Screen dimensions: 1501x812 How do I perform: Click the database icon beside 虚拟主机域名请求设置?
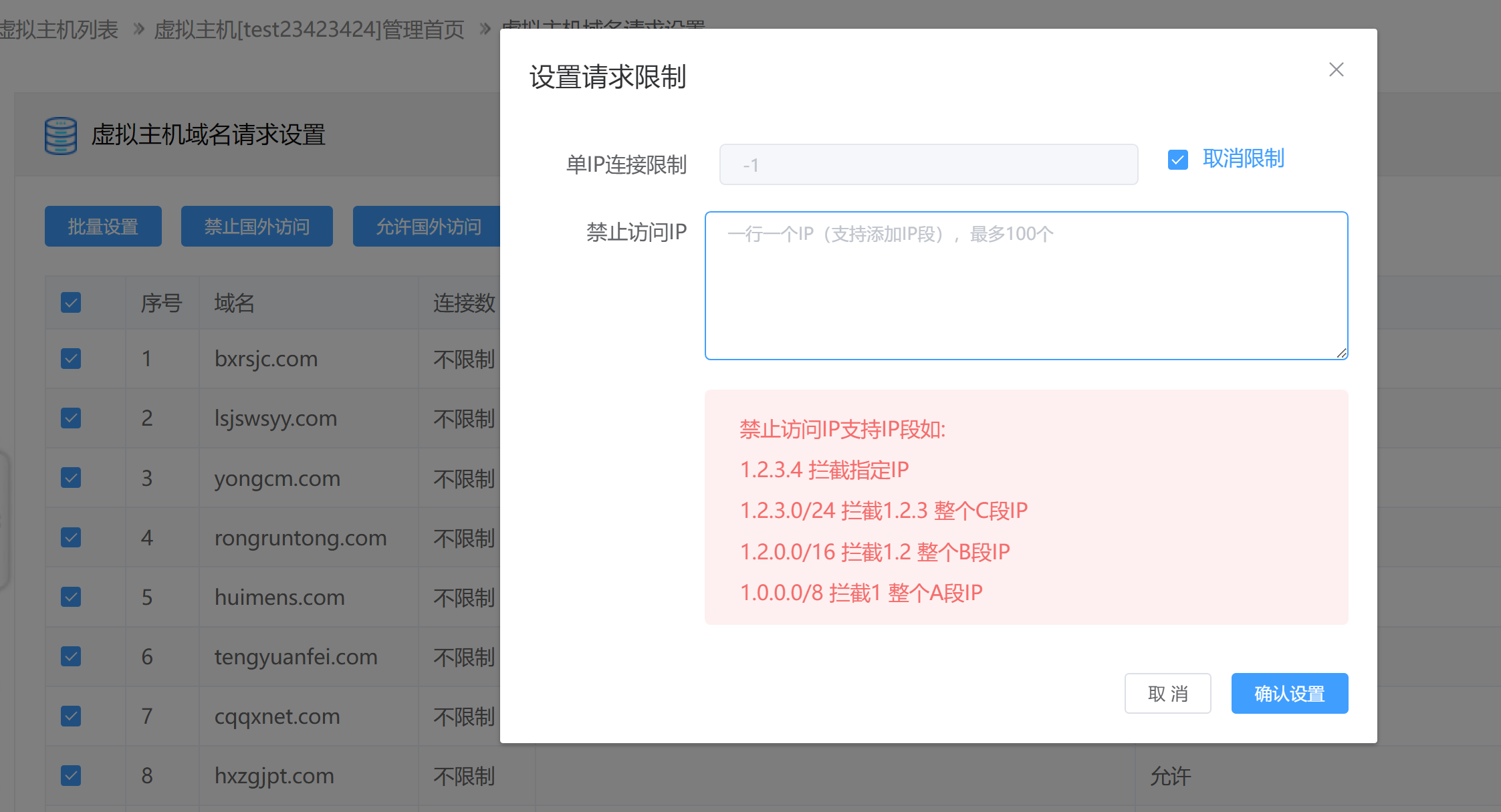(61, 136)
